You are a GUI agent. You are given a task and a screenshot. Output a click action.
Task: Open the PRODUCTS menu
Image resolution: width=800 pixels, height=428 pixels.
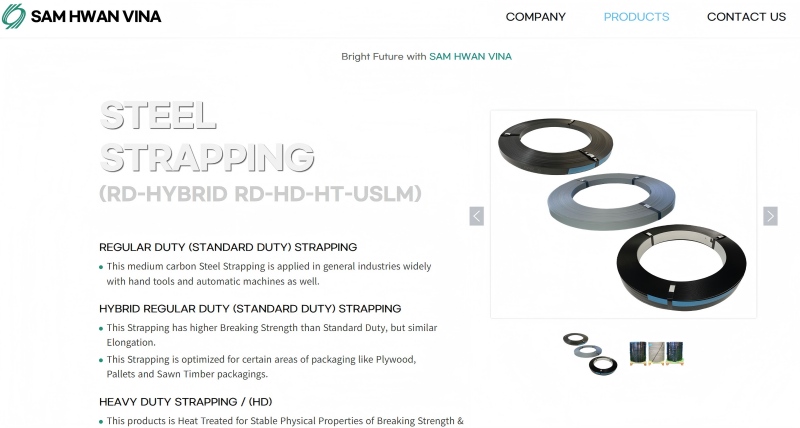tap(636, 17)
